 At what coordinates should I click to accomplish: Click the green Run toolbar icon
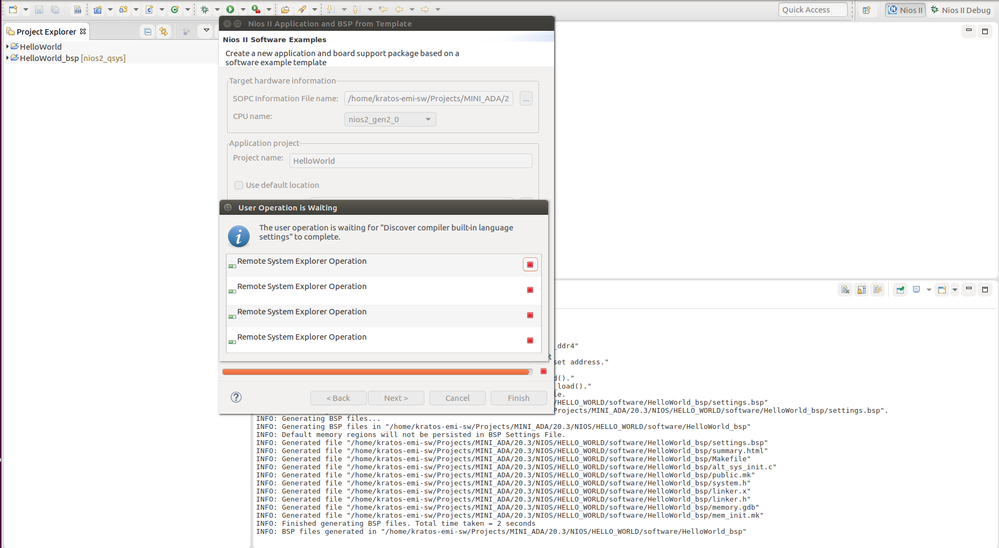(x=230, y=10)
